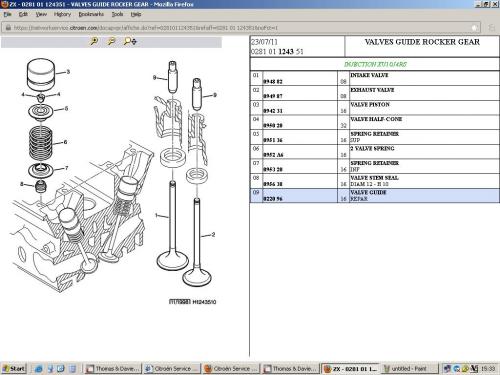Click the padlock icon in the address bar
Screen dimensions: 500x375
click(8, 28)
